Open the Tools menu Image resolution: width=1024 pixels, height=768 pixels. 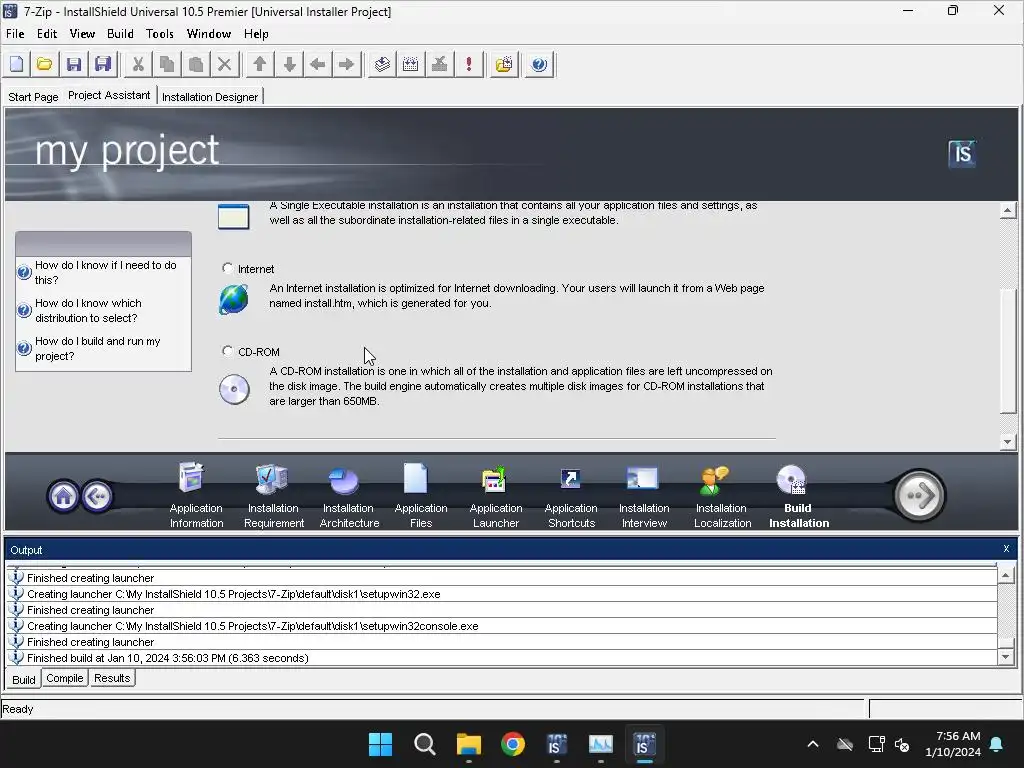click(x=159, y=34)
